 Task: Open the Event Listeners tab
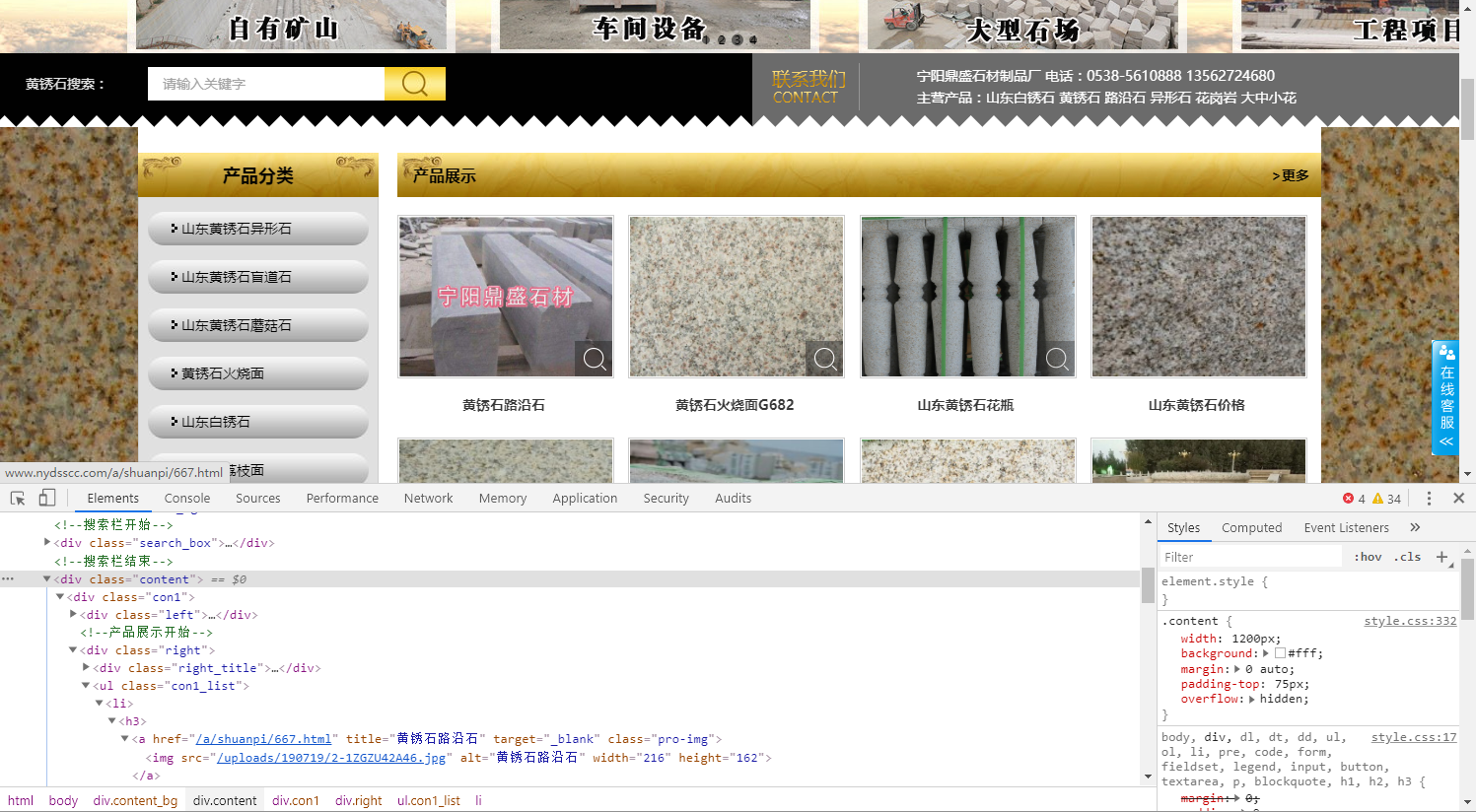click(1346, 527)
